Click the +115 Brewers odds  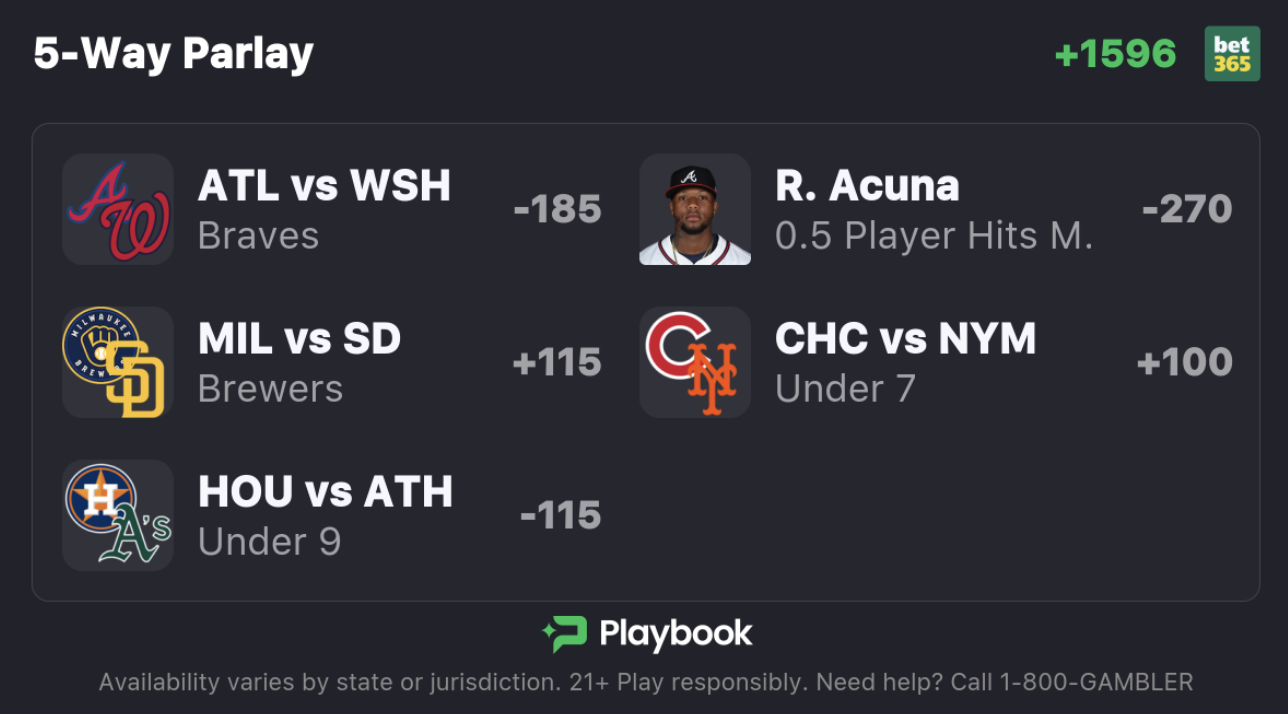tap(557, 363)
